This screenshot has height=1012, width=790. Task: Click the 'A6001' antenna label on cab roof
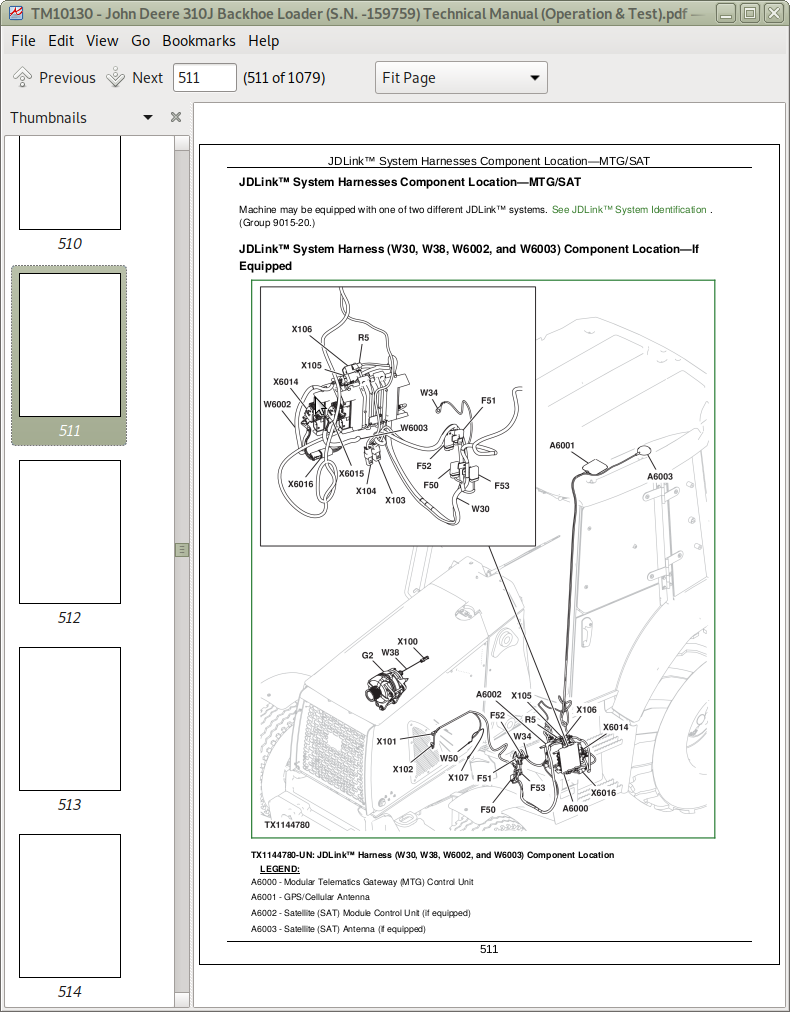562,445
